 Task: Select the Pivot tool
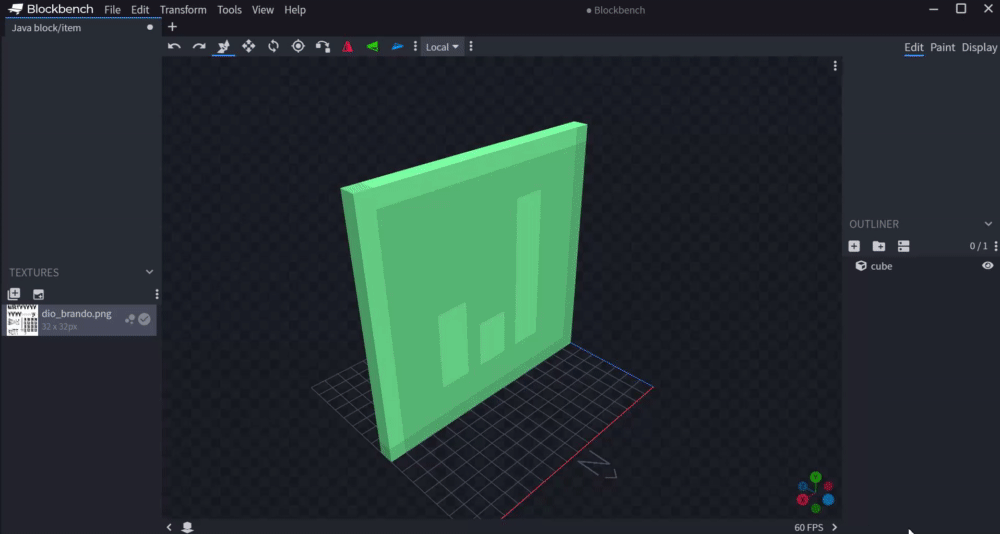pyautogui.click(x=298, y=46)
